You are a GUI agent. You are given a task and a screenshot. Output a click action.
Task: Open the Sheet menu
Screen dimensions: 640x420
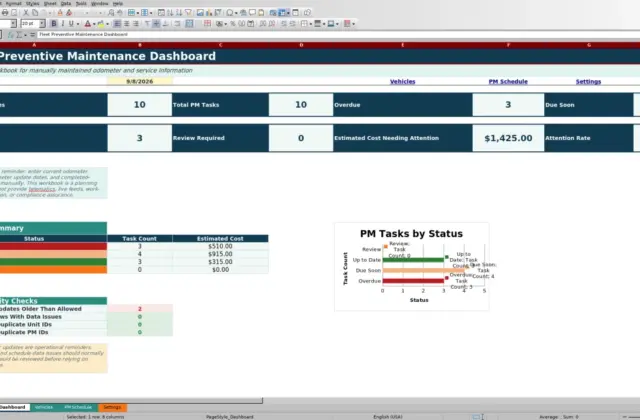coord(50,3)
